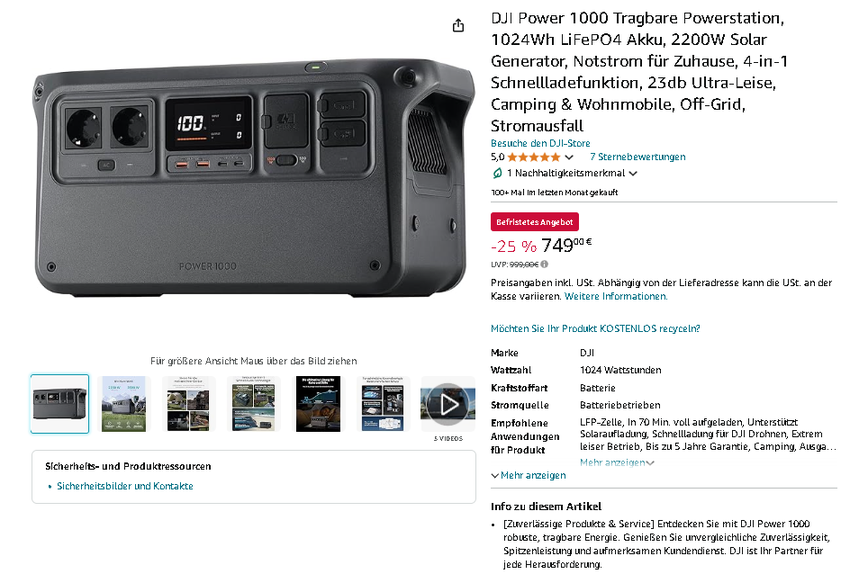Image resolution: width=850 pixels, height=574 pixels.
Task: Expand Mehr anzeigen in Empfohlene Anwendungen
Action: pyautogui.click(x=617, y=462)
